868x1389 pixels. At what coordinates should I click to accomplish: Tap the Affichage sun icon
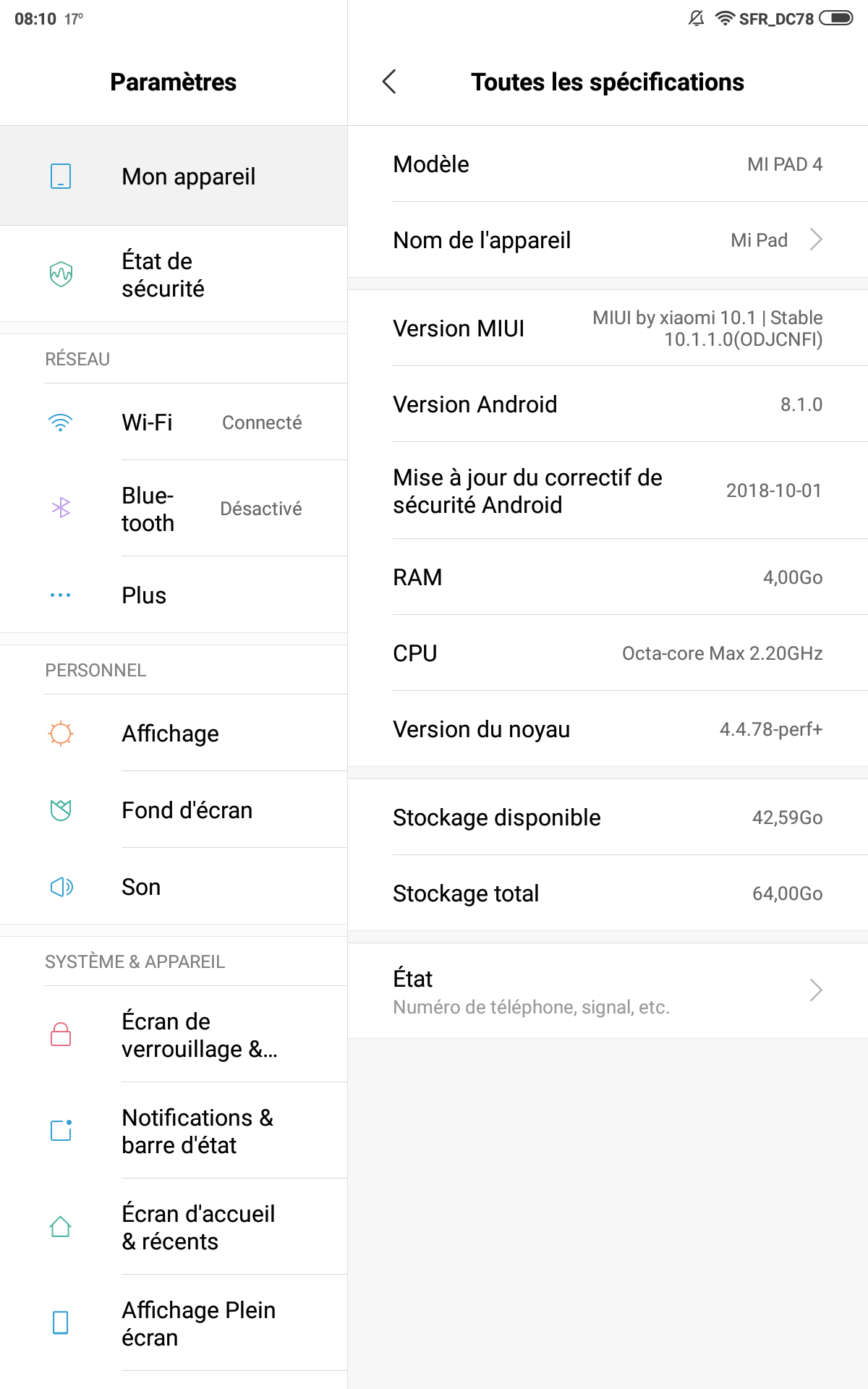[61, 734]
